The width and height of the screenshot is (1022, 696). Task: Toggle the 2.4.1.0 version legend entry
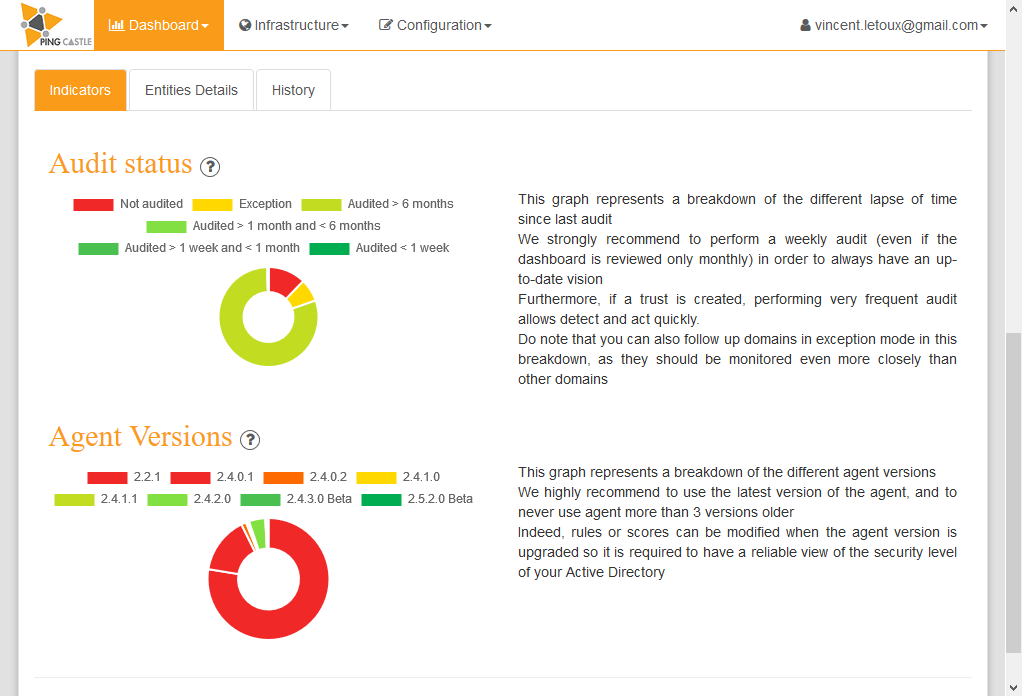click(x=398, y=477)
